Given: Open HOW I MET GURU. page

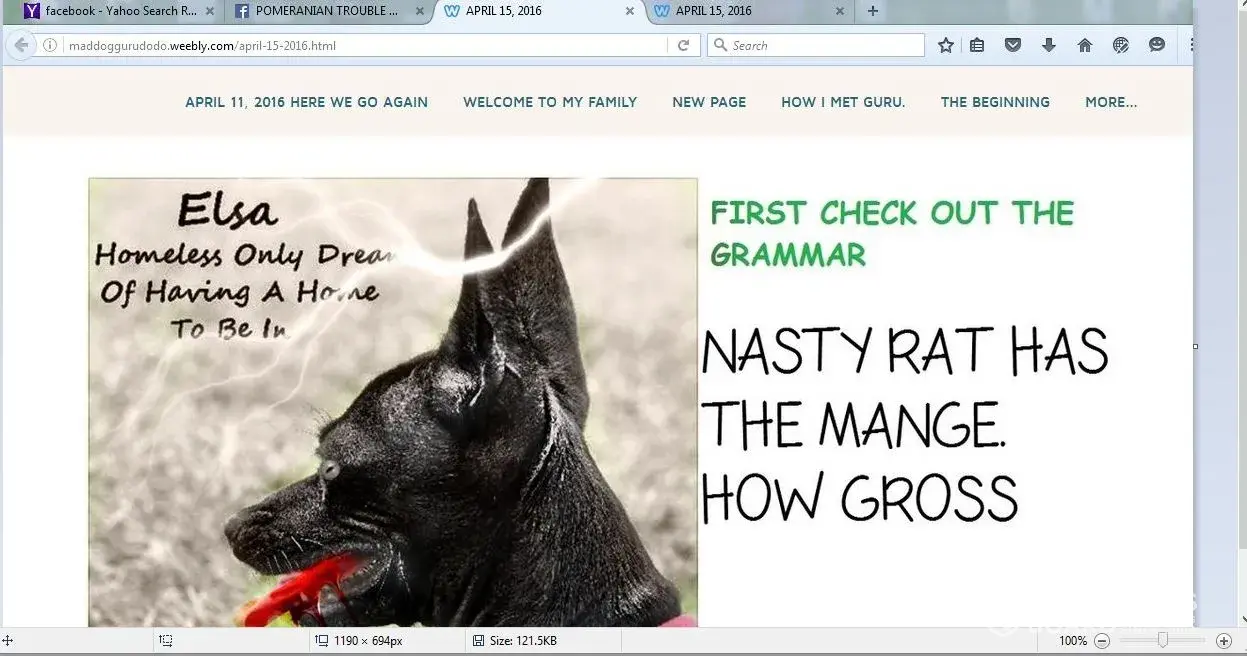Looking at the screenshot, I should point(843,102).
